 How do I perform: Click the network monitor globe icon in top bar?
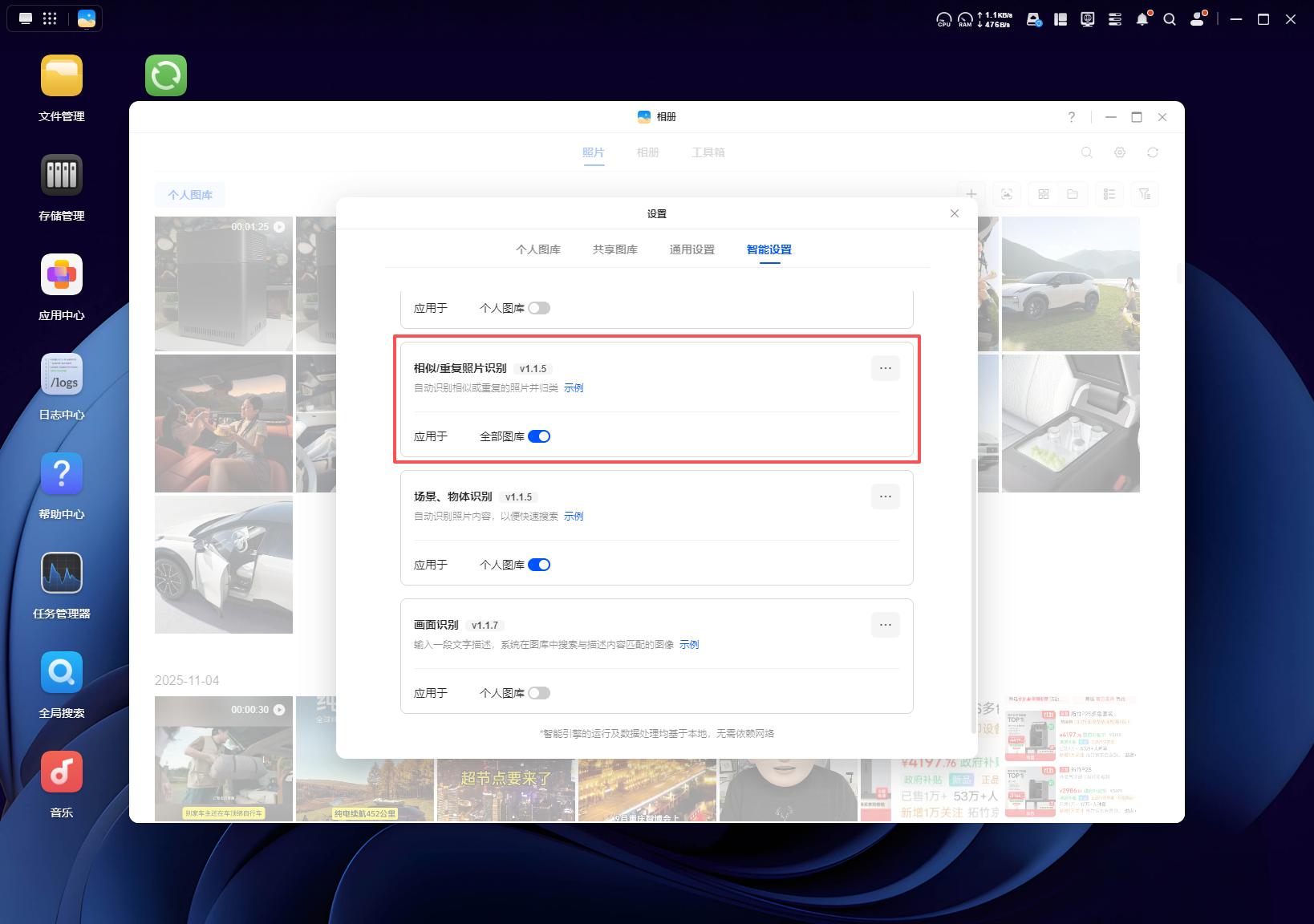pyautogui.click(x=1088, y=19)
